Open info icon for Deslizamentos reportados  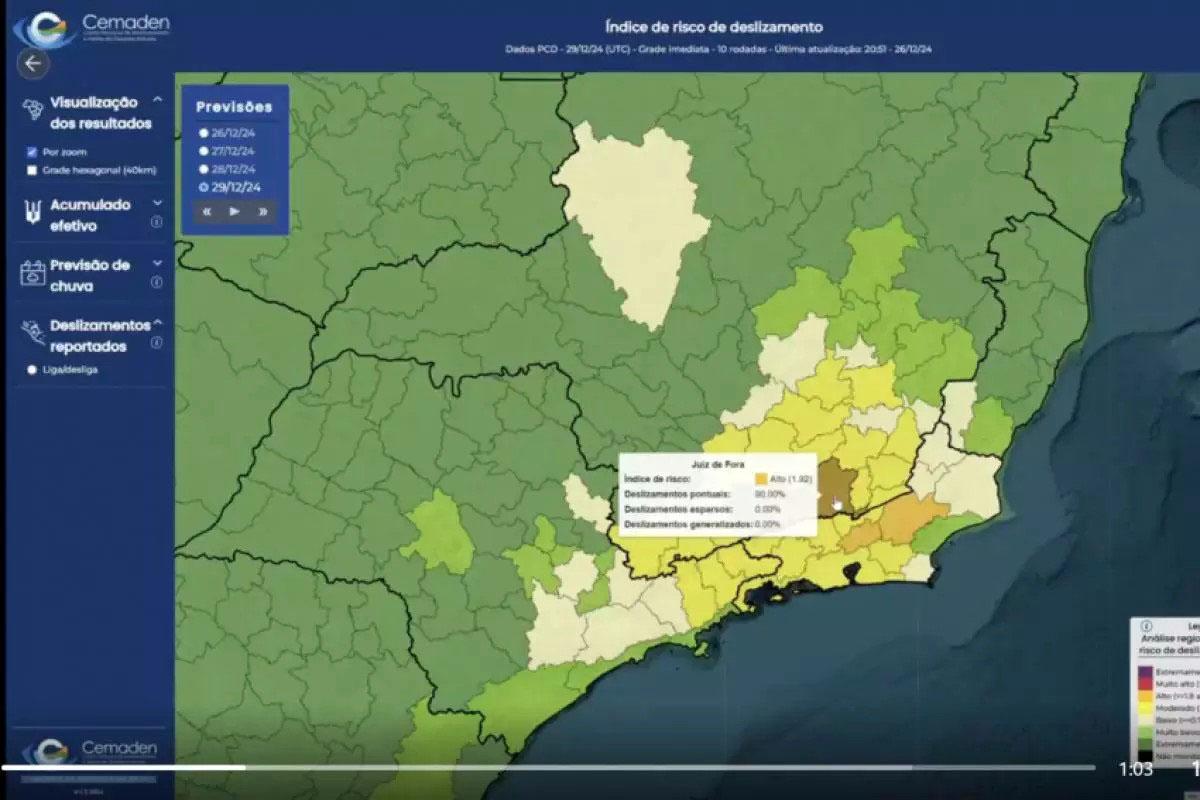(156, 343)
